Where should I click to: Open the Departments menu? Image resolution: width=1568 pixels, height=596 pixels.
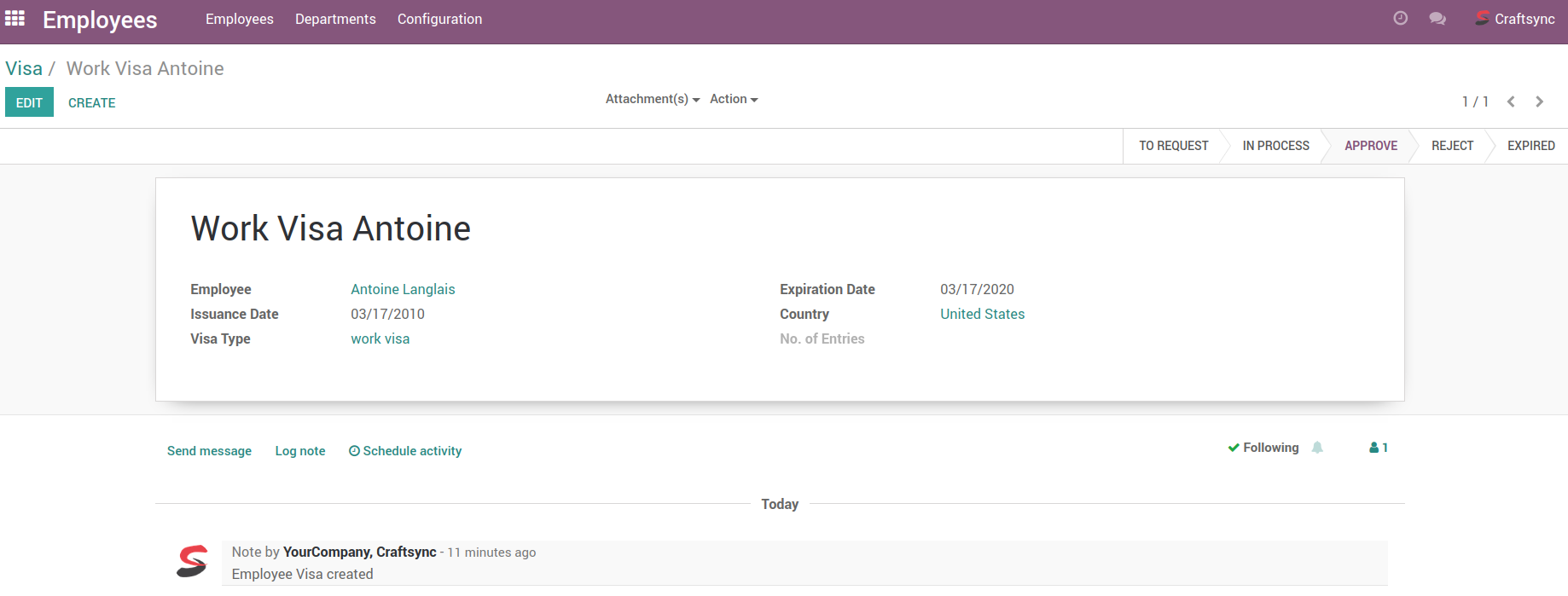(335, 19)
